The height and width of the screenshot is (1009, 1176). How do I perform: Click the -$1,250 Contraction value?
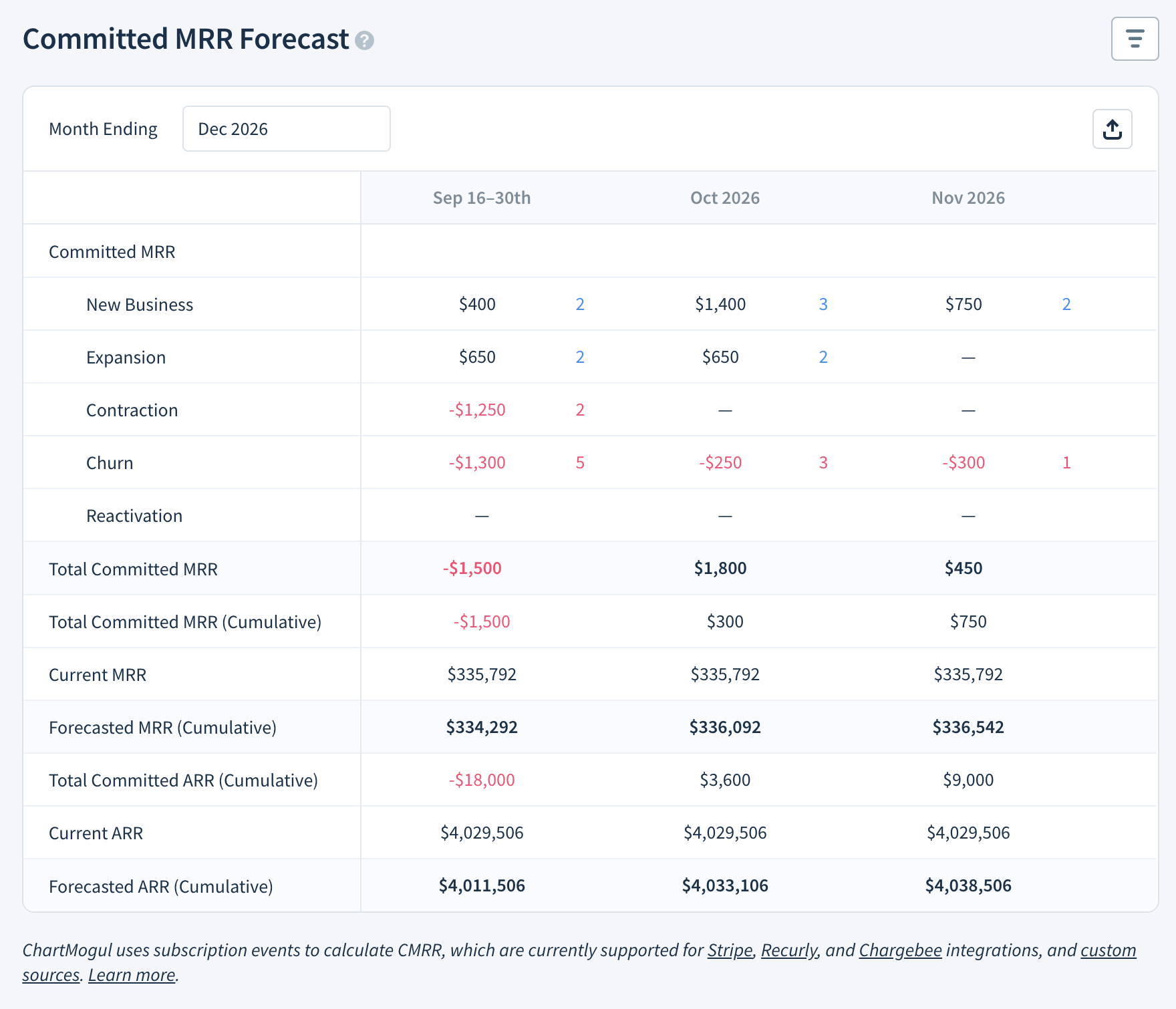click(x=477, y=410)
